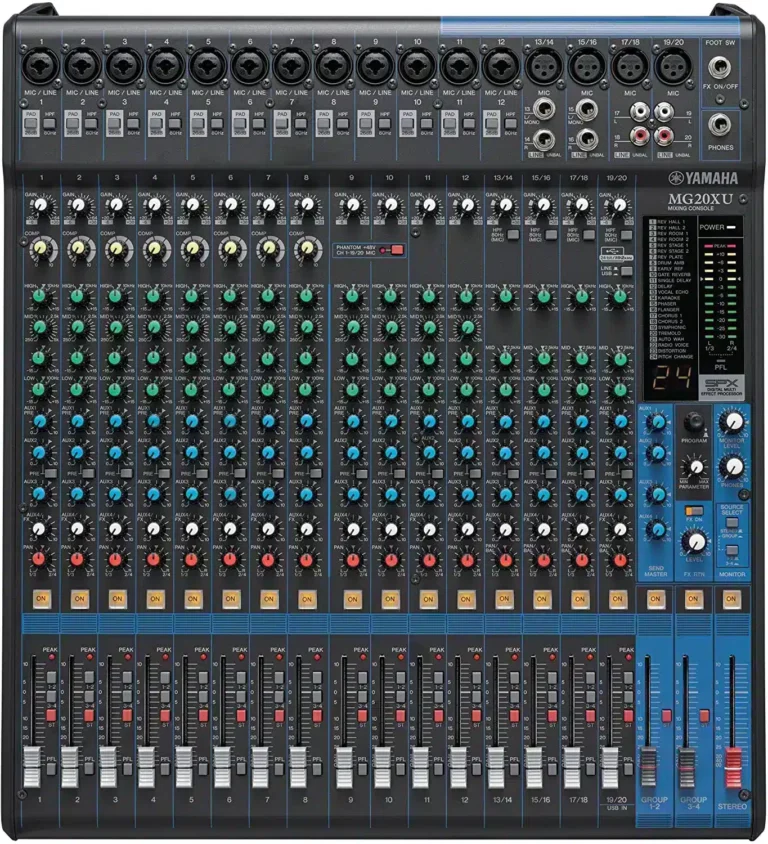Click the white RCA jack for input 17 L
768x844 pixels.
(639, 112)
